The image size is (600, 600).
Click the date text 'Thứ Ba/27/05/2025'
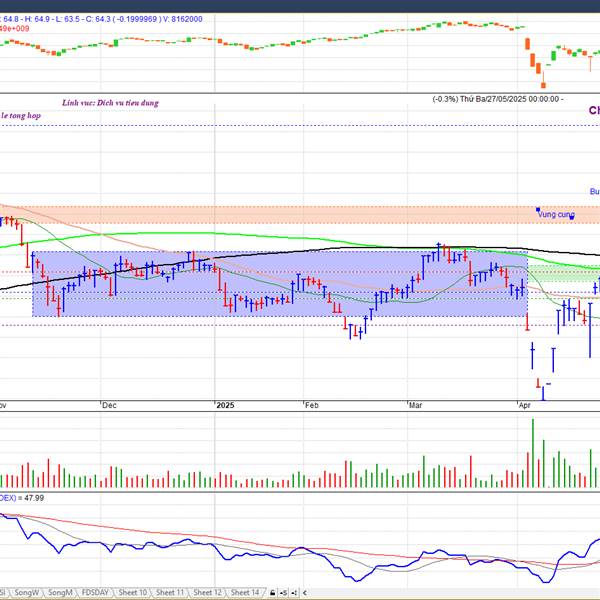(x=493, y=99)
